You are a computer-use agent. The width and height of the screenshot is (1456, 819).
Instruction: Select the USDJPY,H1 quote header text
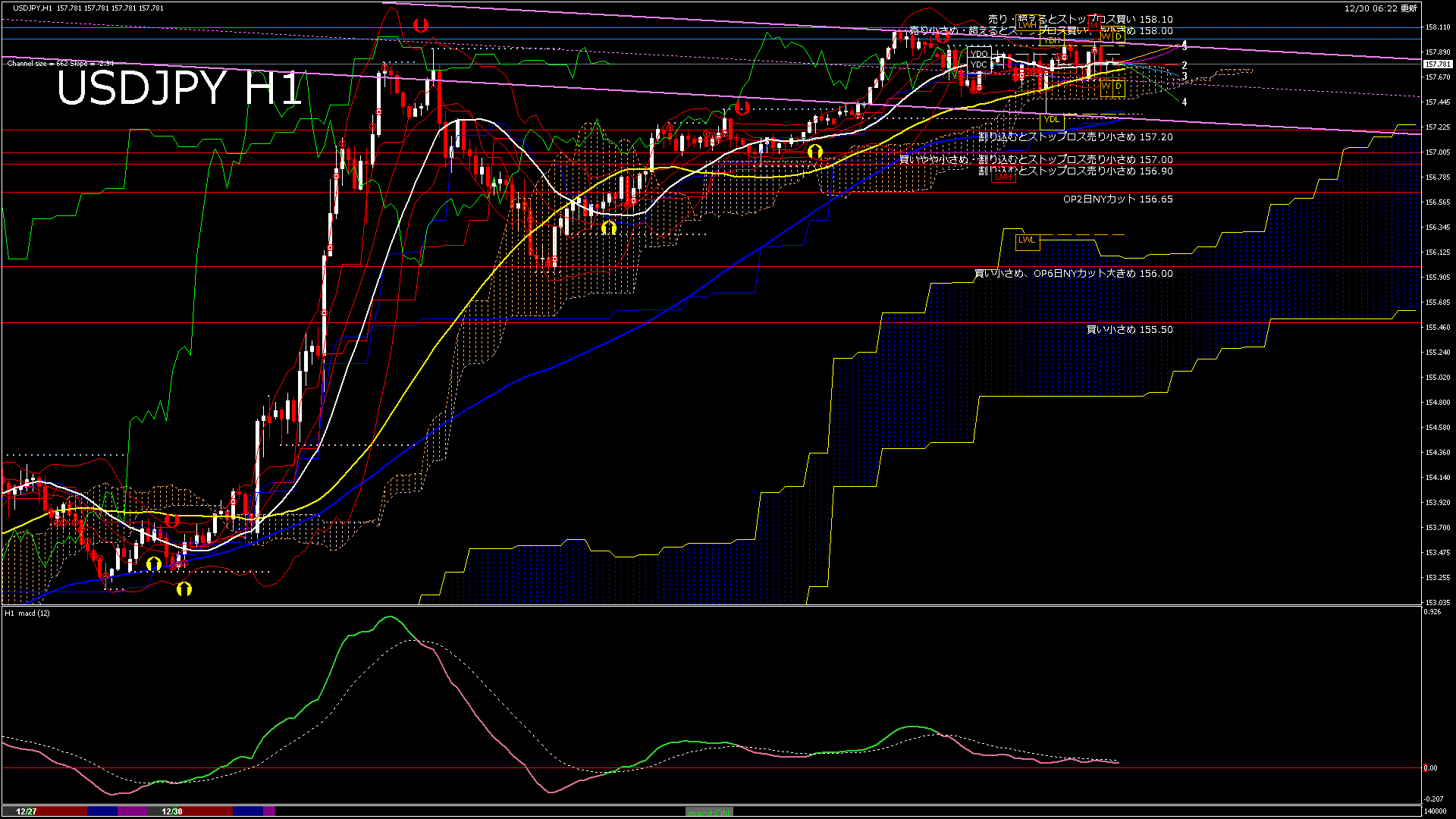[88, 8]
